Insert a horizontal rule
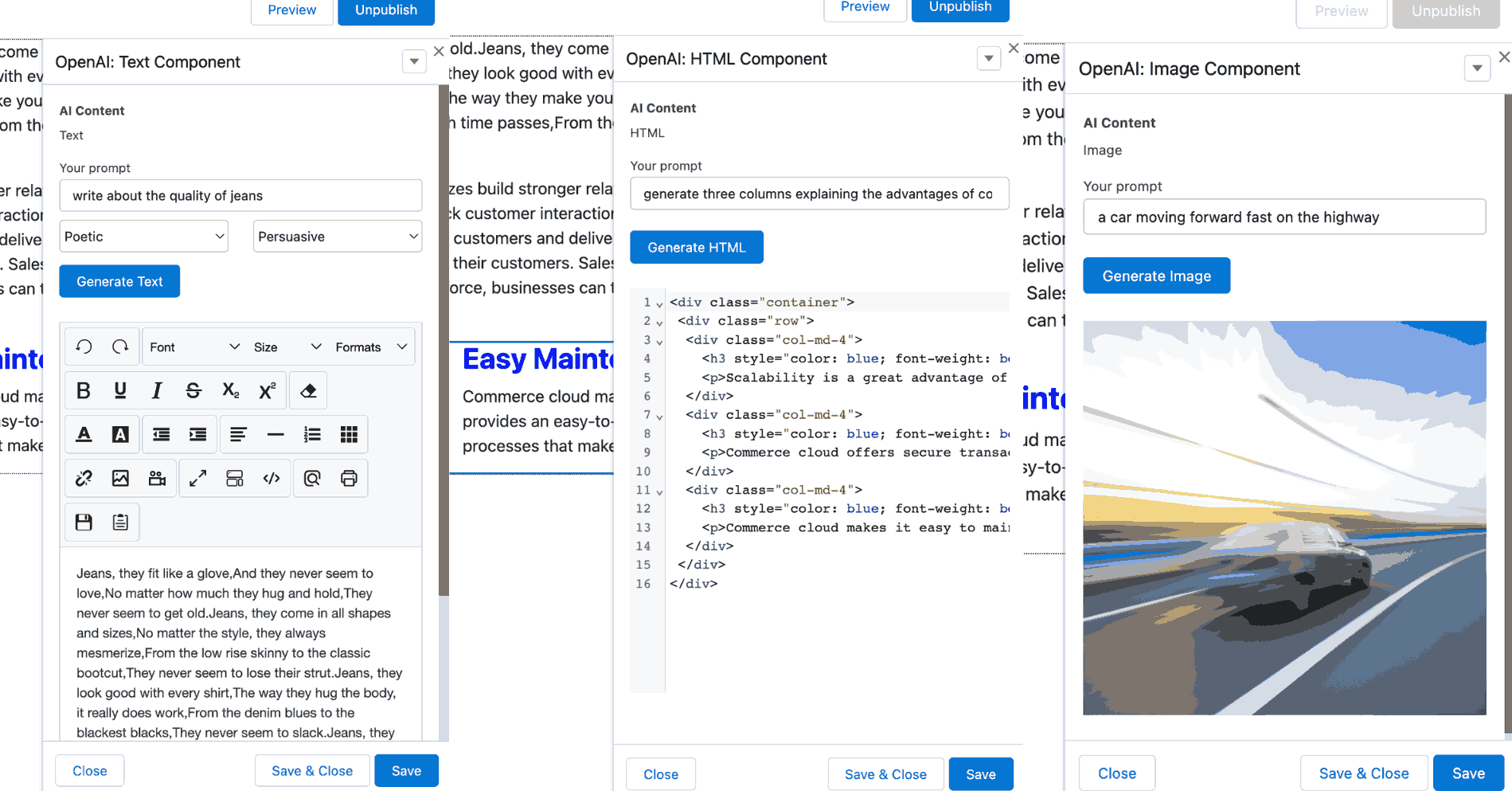The image size is (1512, 791). [x=275, y=434]
